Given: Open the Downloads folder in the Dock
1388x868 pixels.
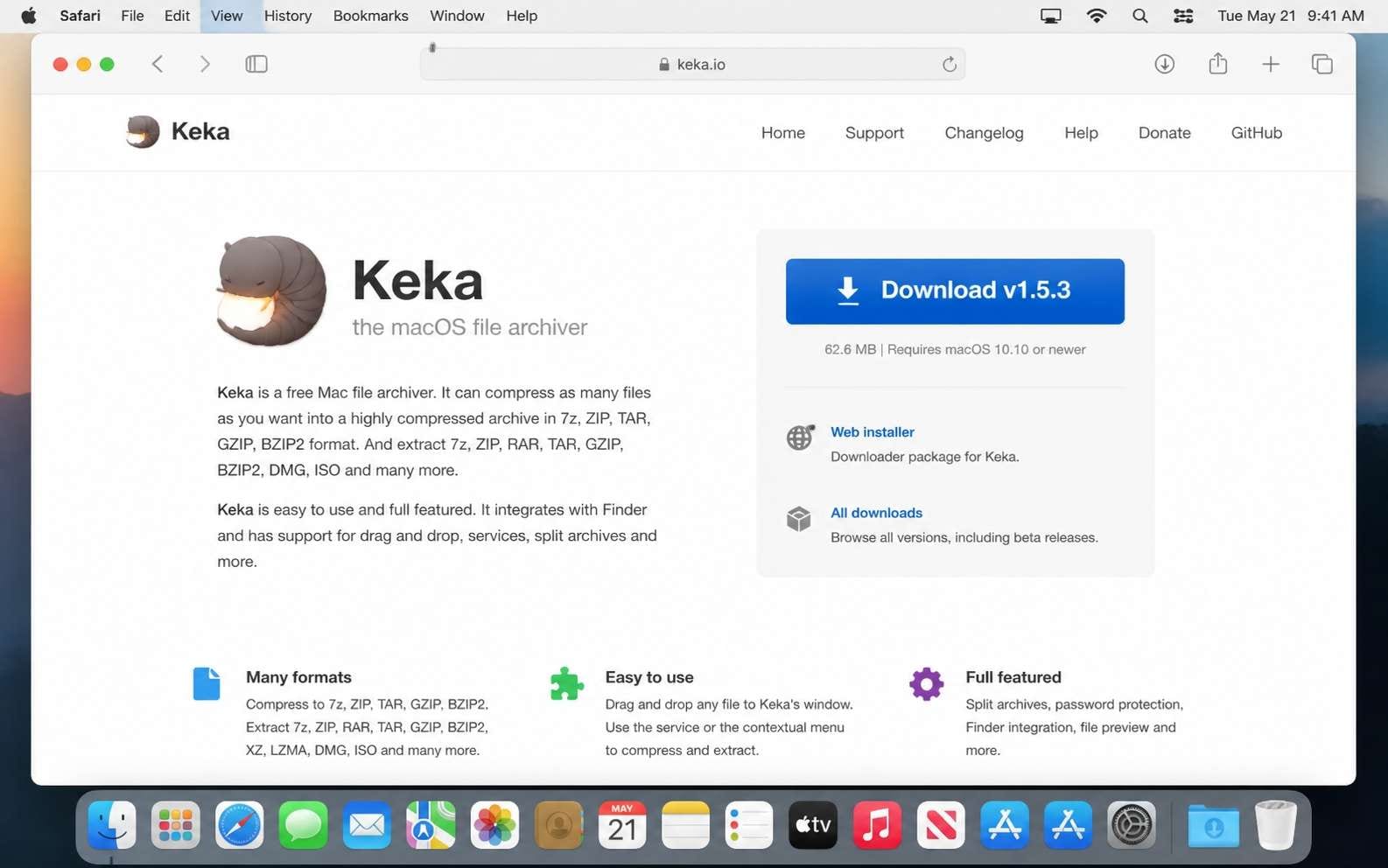Looking at the screenshot, I should (x=1213, y=824).
